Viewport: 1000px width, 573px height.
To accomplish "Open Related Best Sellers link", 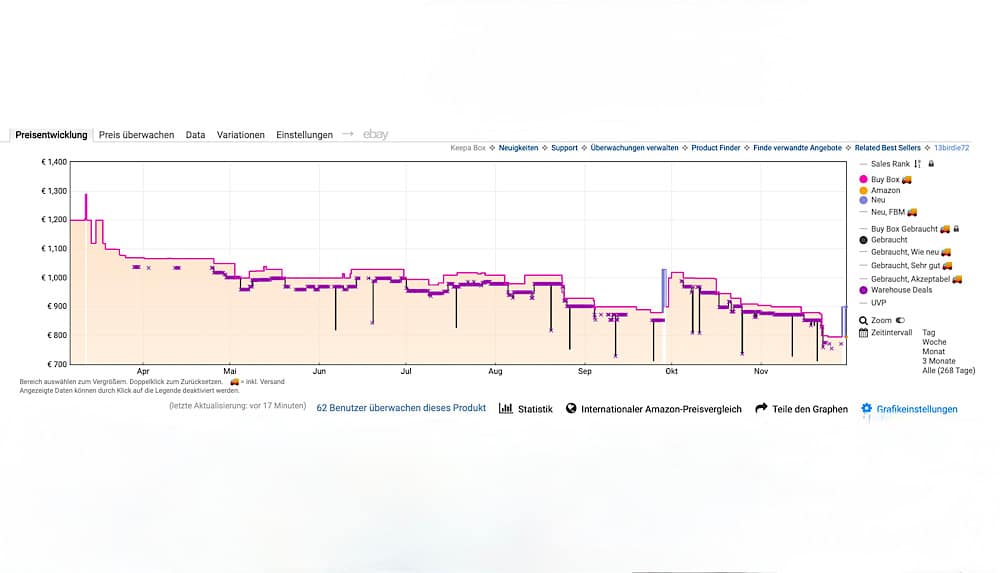I will point(887,147).
